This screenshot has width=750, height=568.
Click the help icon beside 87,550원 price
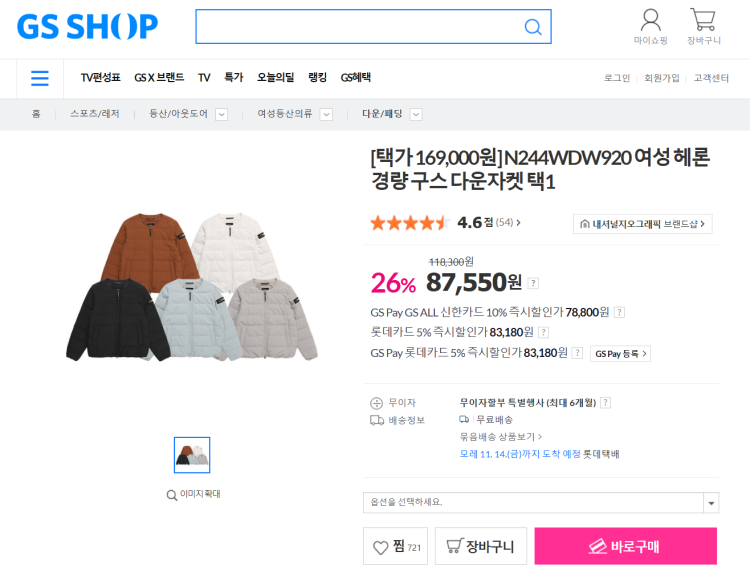coord(533,283)
